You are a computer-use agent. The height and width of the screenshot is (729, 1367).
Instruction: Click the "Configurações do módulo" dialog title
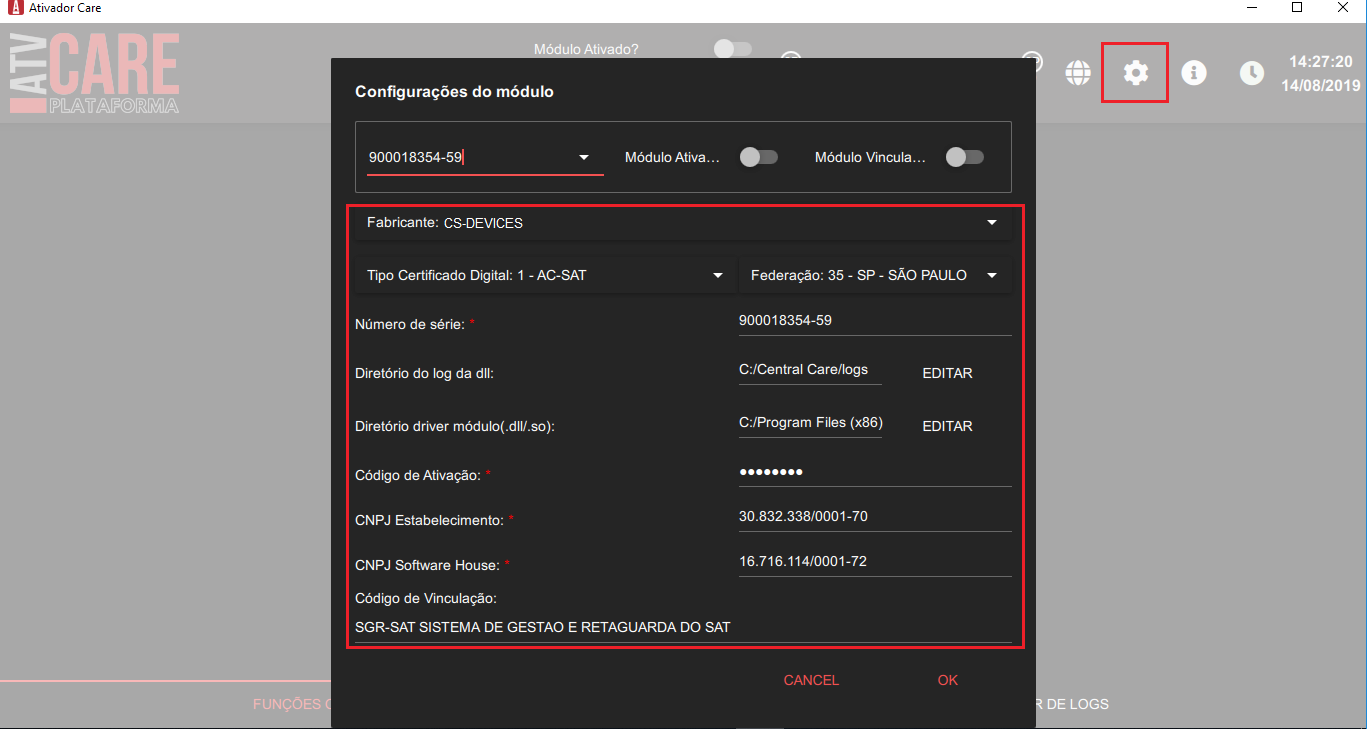click(454, 92)
